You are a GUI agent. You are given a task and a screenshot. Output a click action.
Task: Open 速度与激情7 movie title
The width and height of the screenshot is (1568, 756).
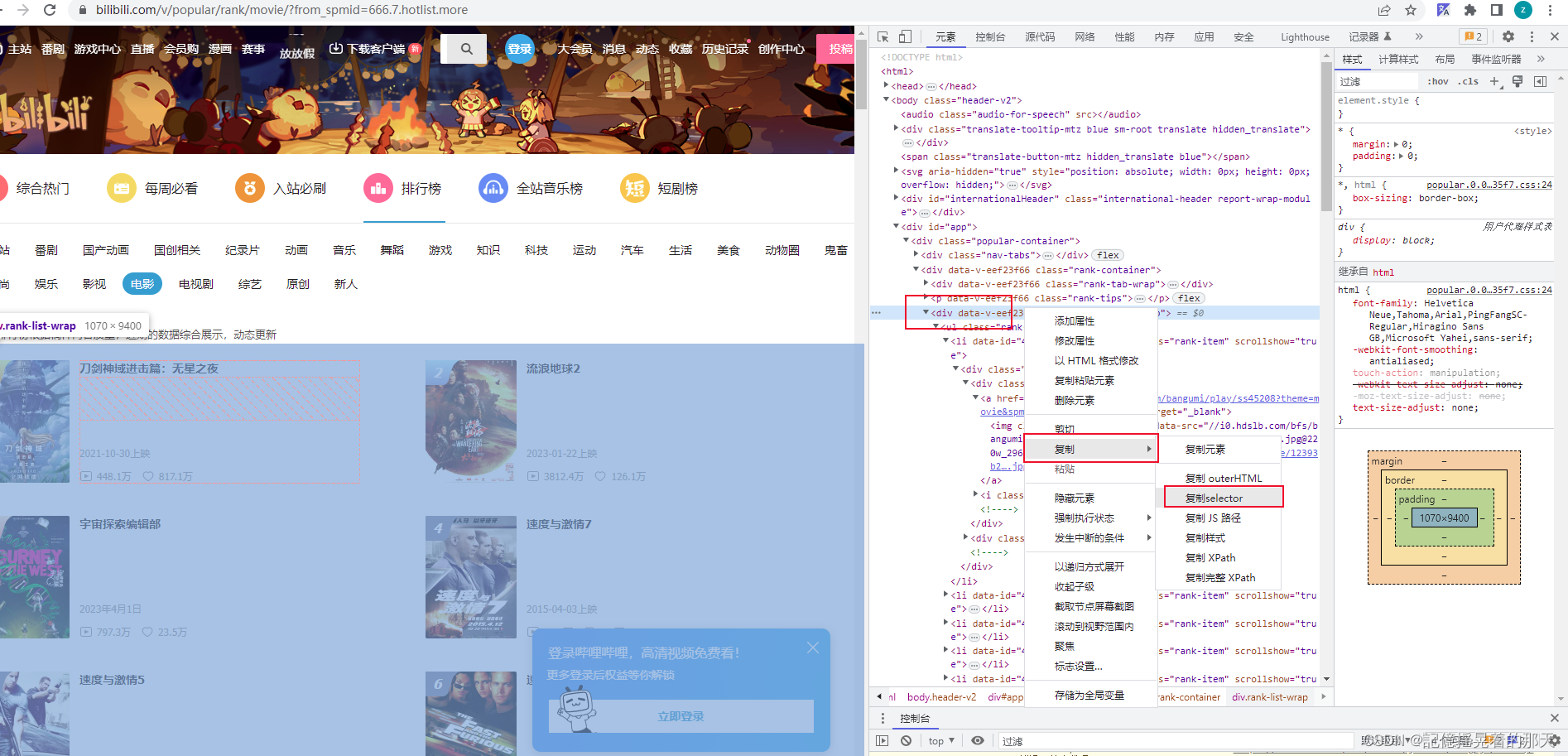[x=559, y=524]
